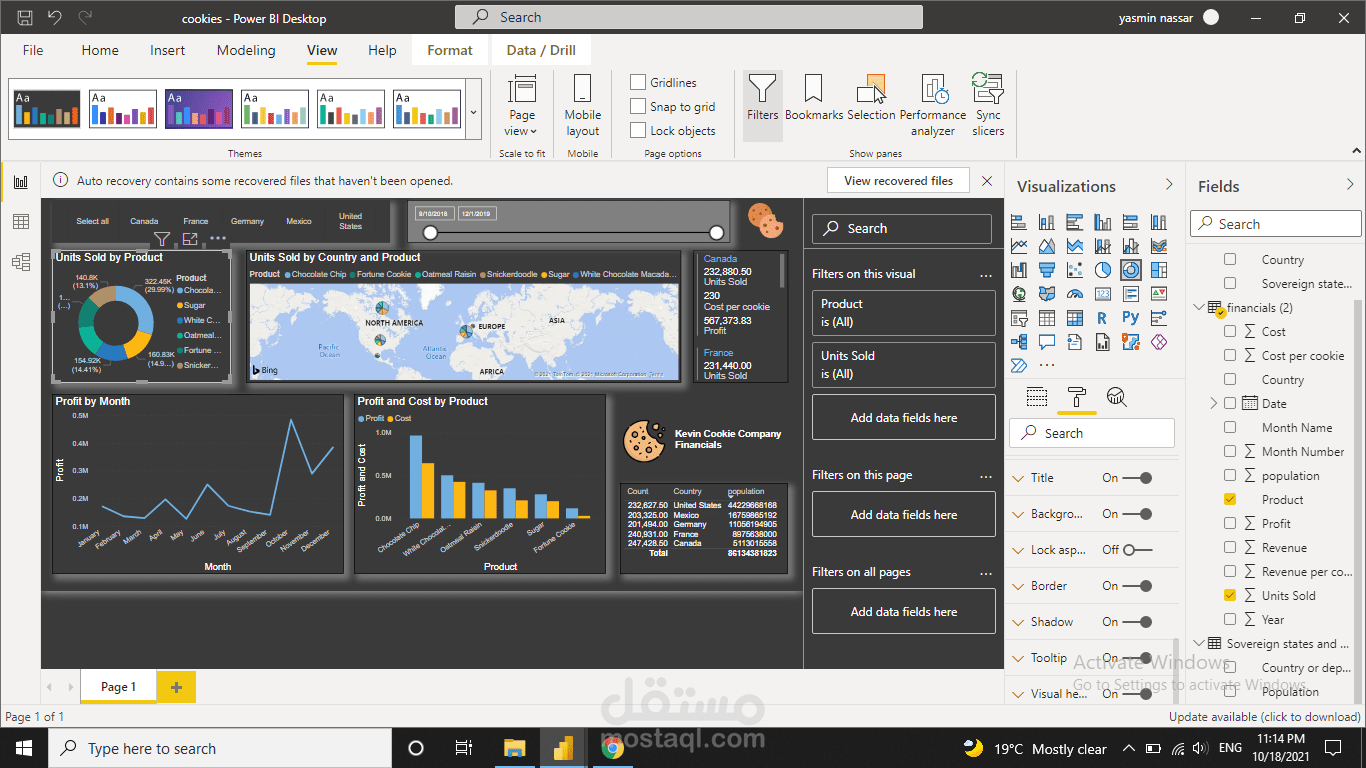Enable the Snap to grid checkbox

[638, 106]
